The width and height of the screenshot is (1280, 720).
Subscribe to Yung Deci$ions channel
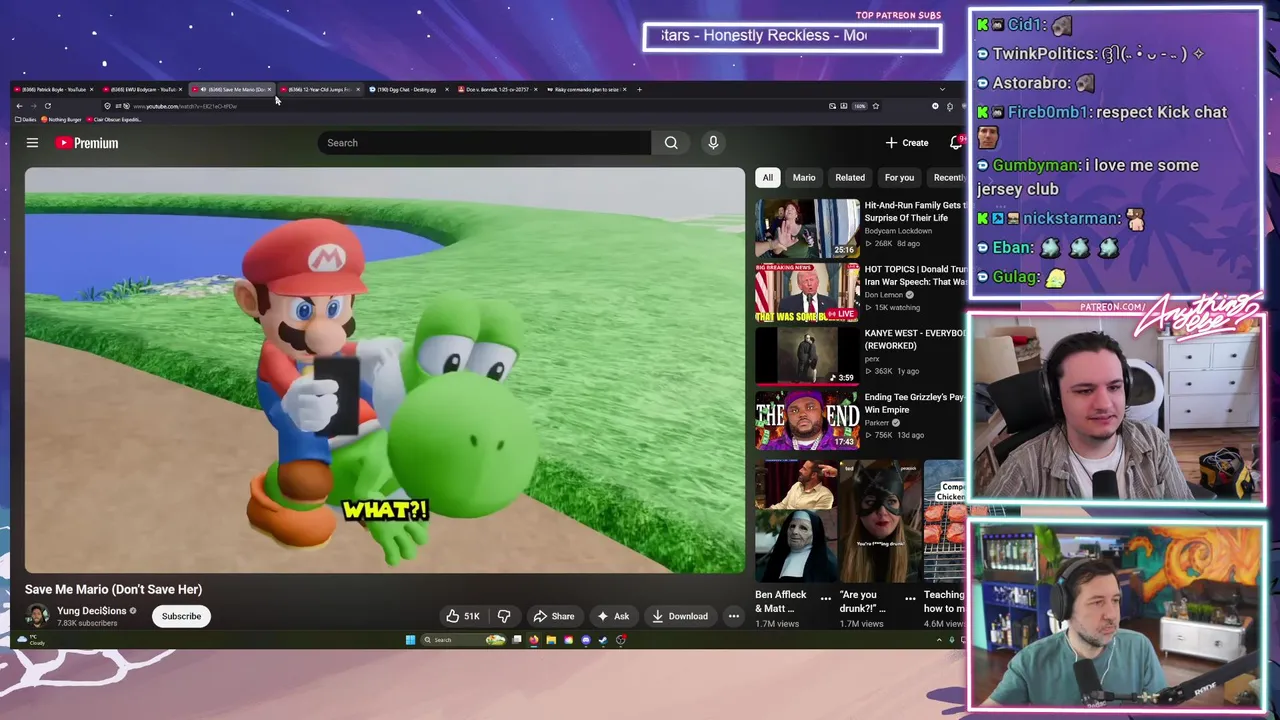(x=181, y=616)
